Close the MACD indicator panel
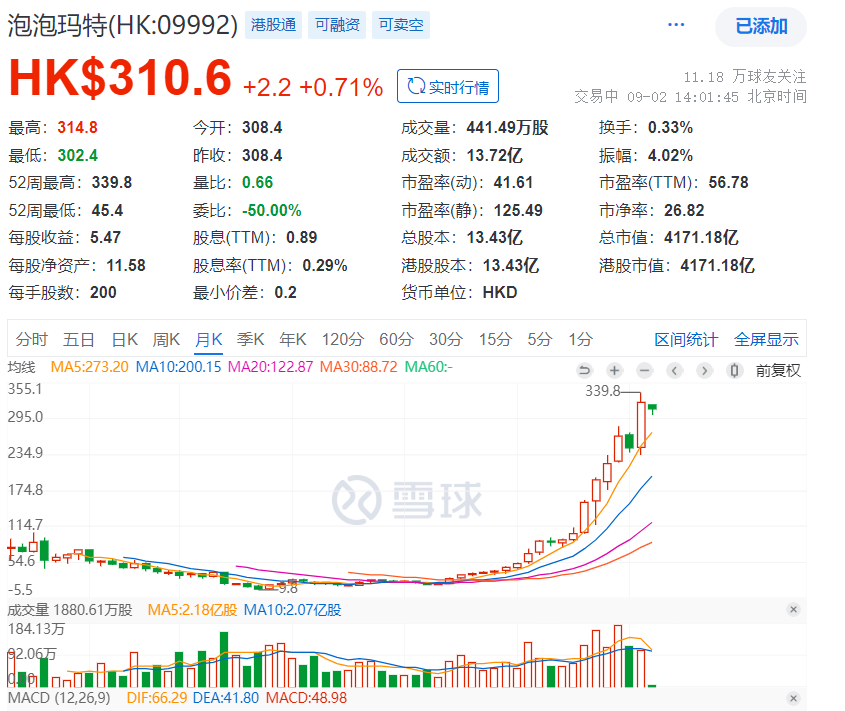The height and width of the screenshot is (711, 845). click(793, 699)
